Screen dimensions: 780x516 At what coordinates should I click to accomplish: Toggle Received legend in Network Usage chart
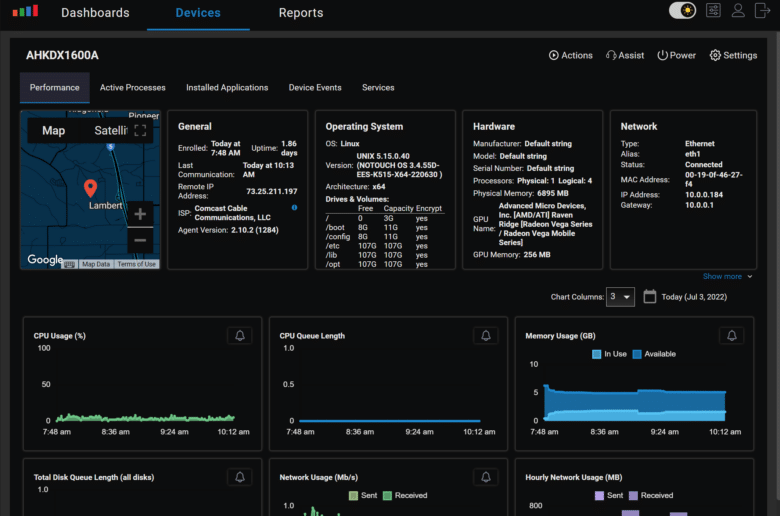(x=405, y=496)
